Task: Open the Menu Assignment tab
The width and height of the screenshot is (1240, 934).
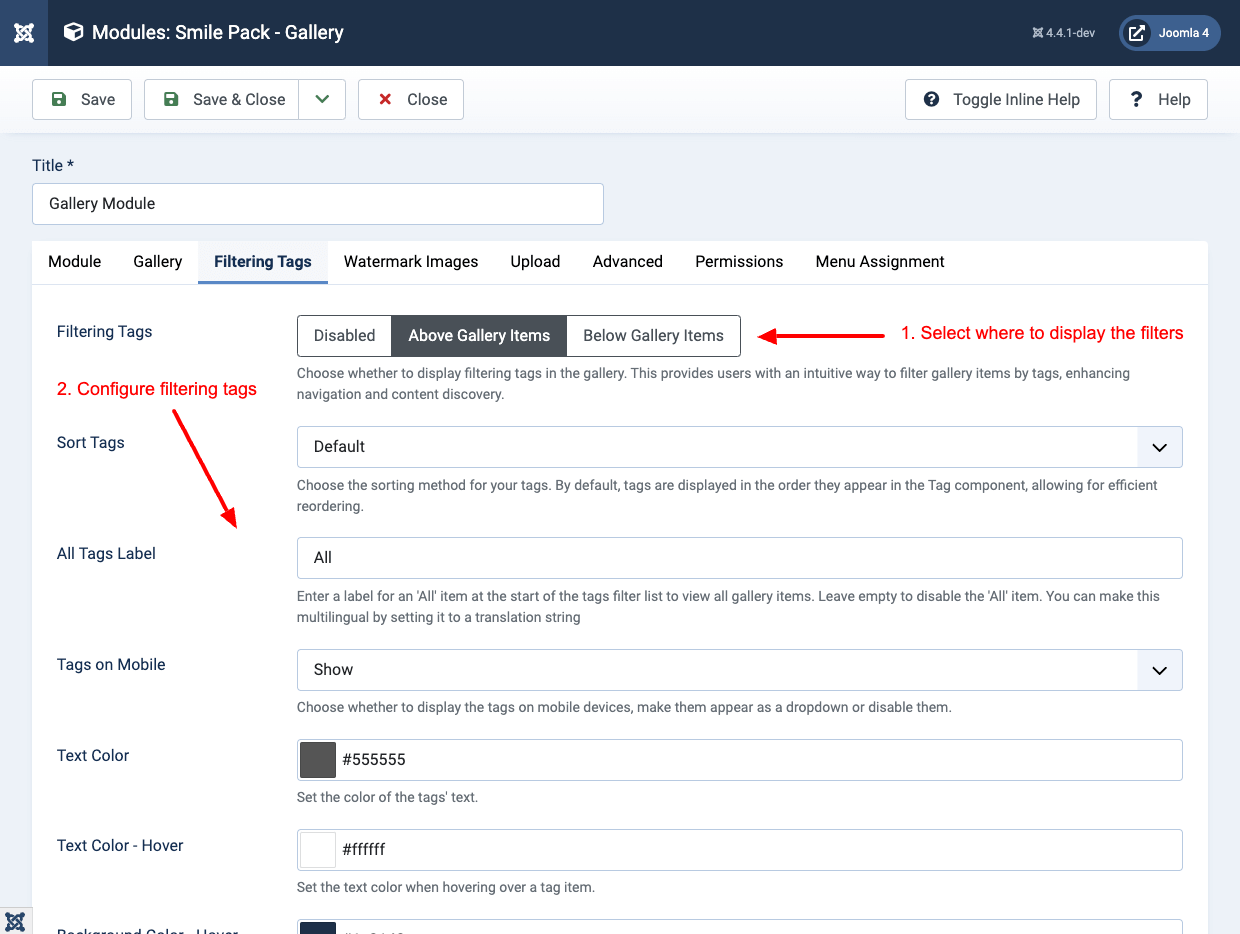Action: [x=880, y=261]
